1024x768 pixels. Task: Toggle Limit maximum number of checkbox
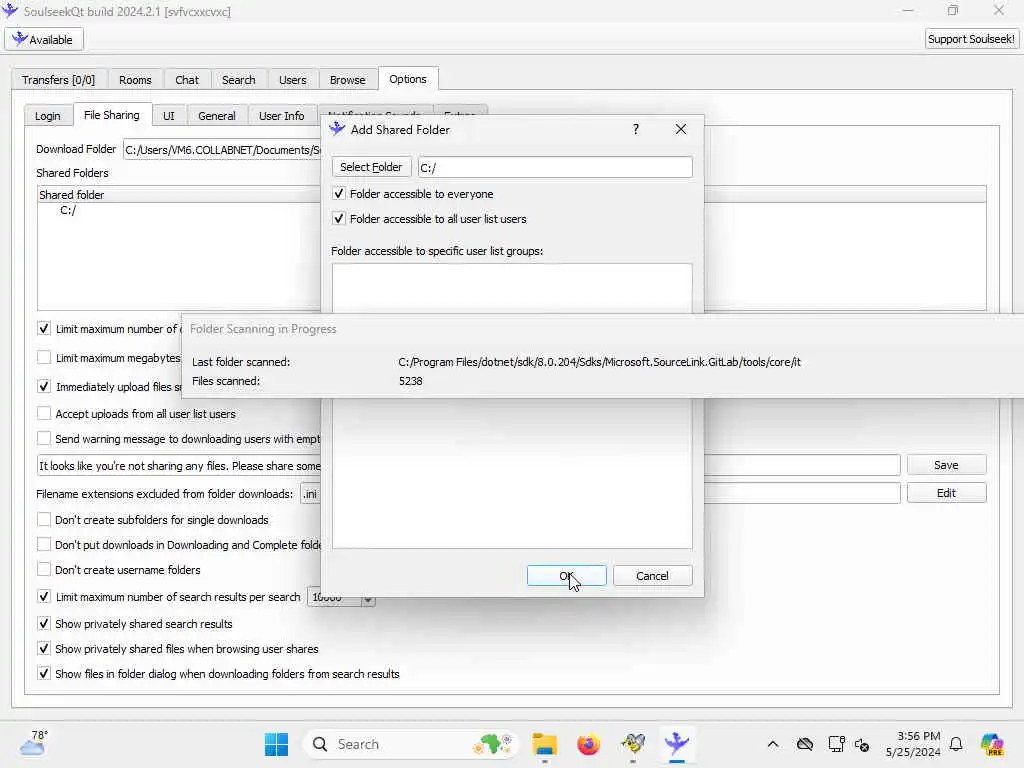point(44,328)
